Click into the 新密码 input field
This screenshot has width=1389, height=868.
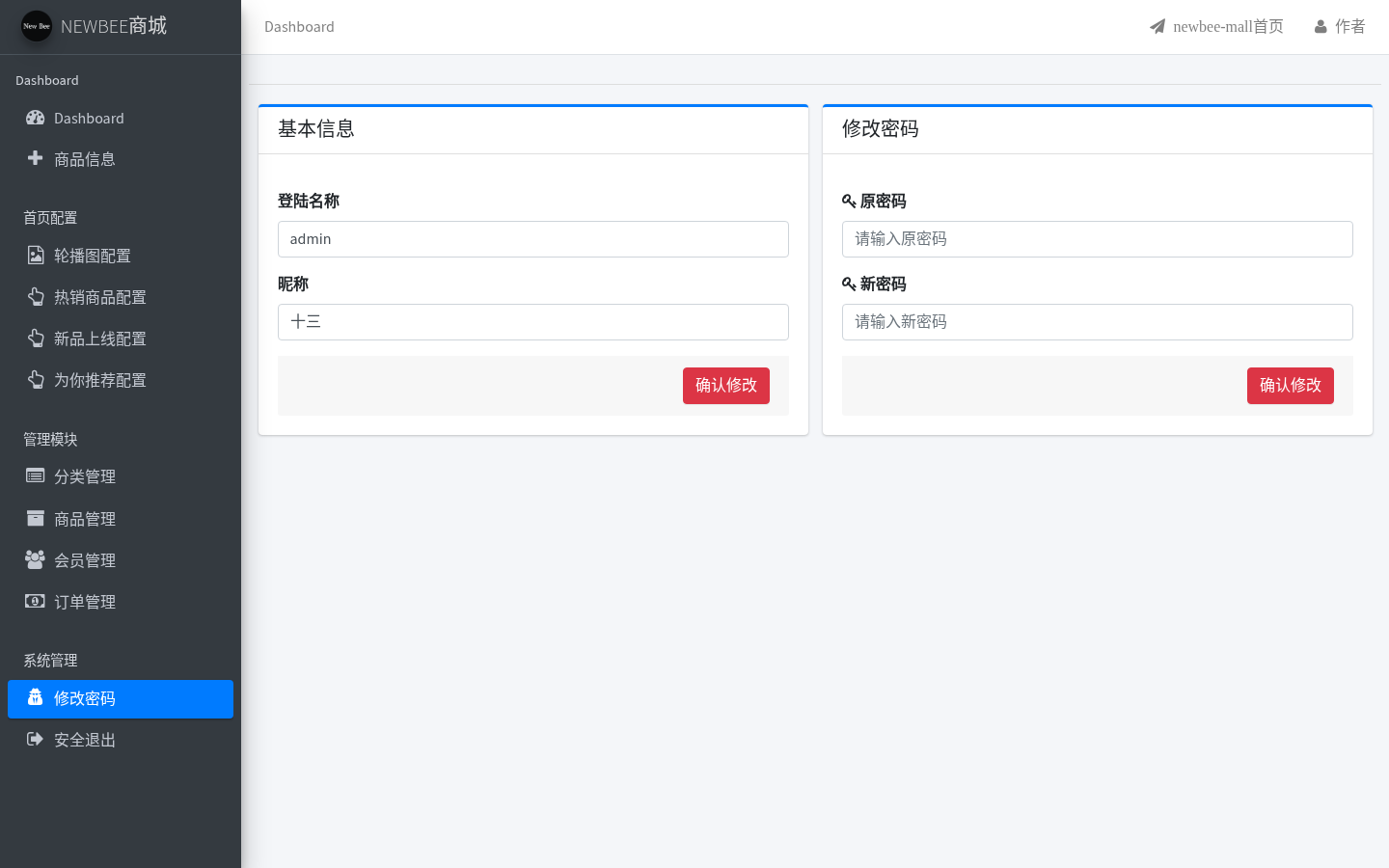1098,322
